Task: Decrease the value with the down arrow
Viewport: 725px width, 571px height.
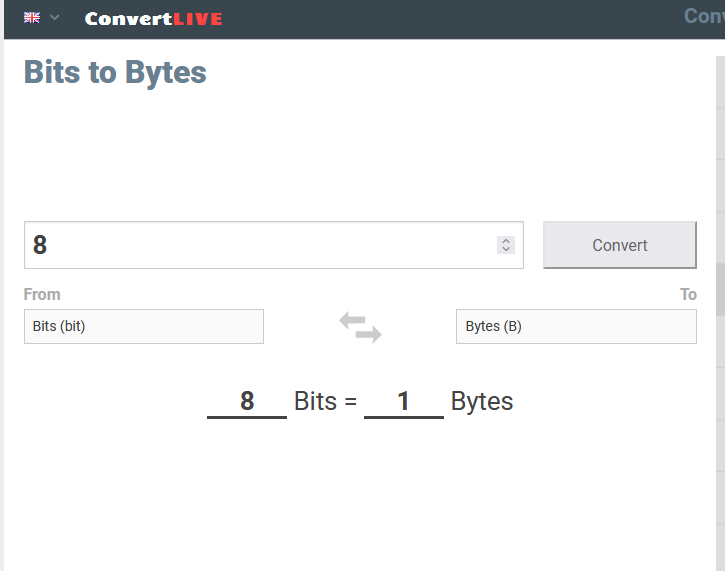Action: (x=506, y=249)
